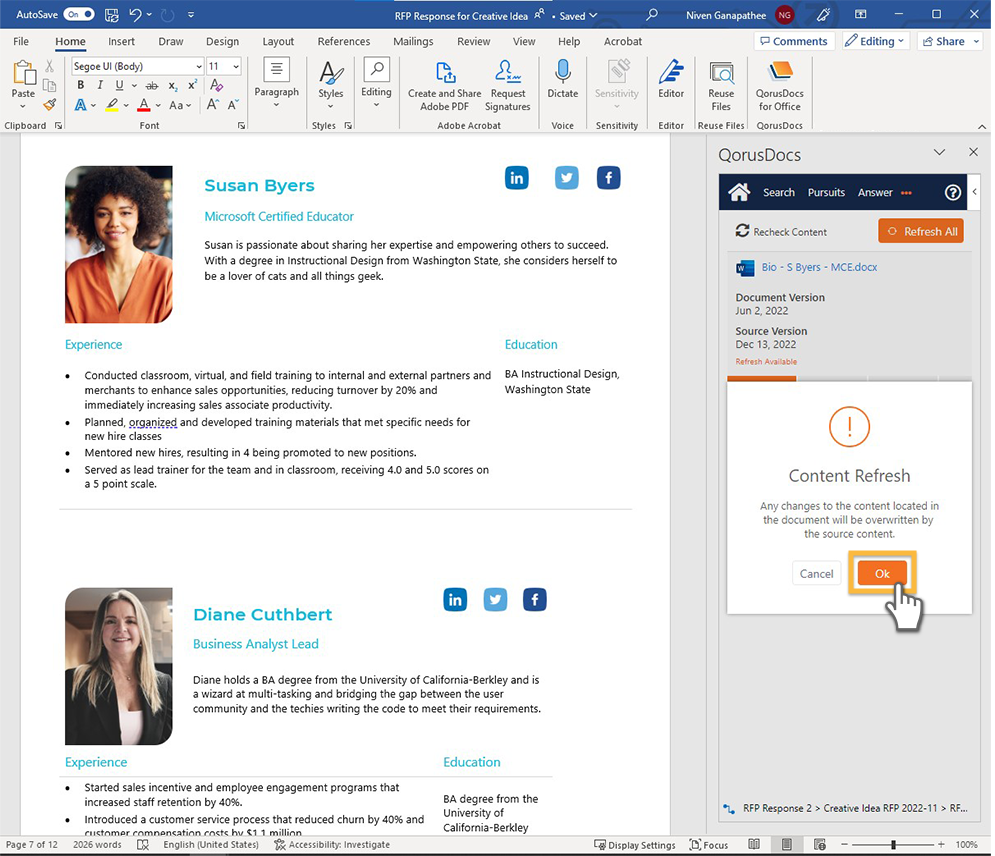Toggle AutoSave switch off
Screen dimensions: 995x856
79,15
